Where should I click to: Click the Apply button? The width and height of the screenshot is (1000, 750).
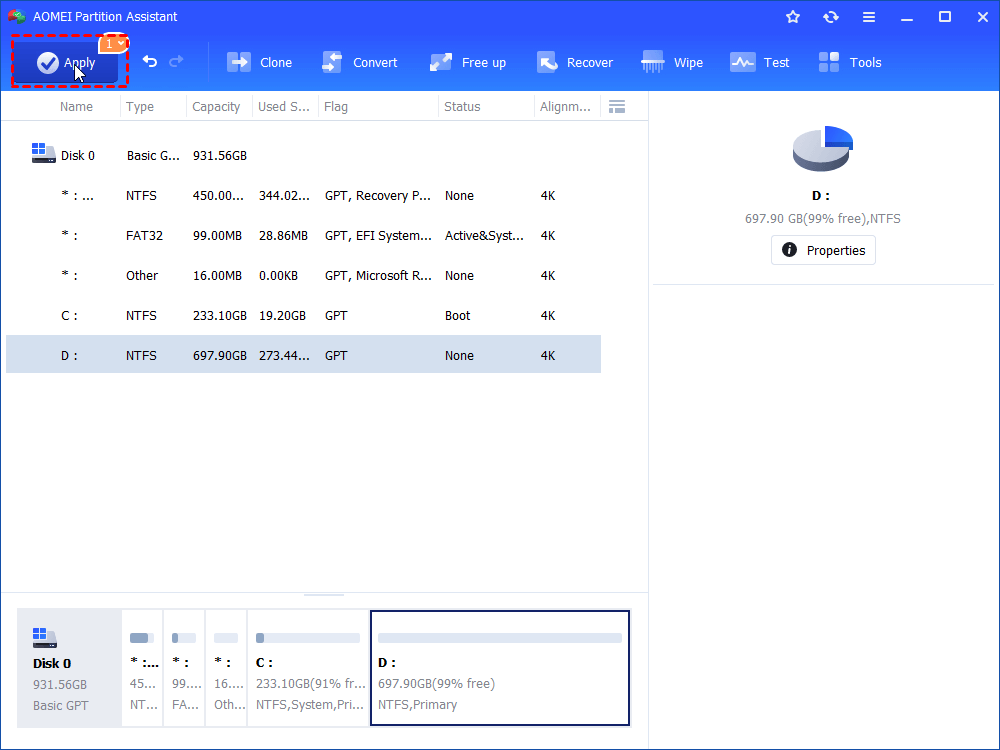pos(66,63)
